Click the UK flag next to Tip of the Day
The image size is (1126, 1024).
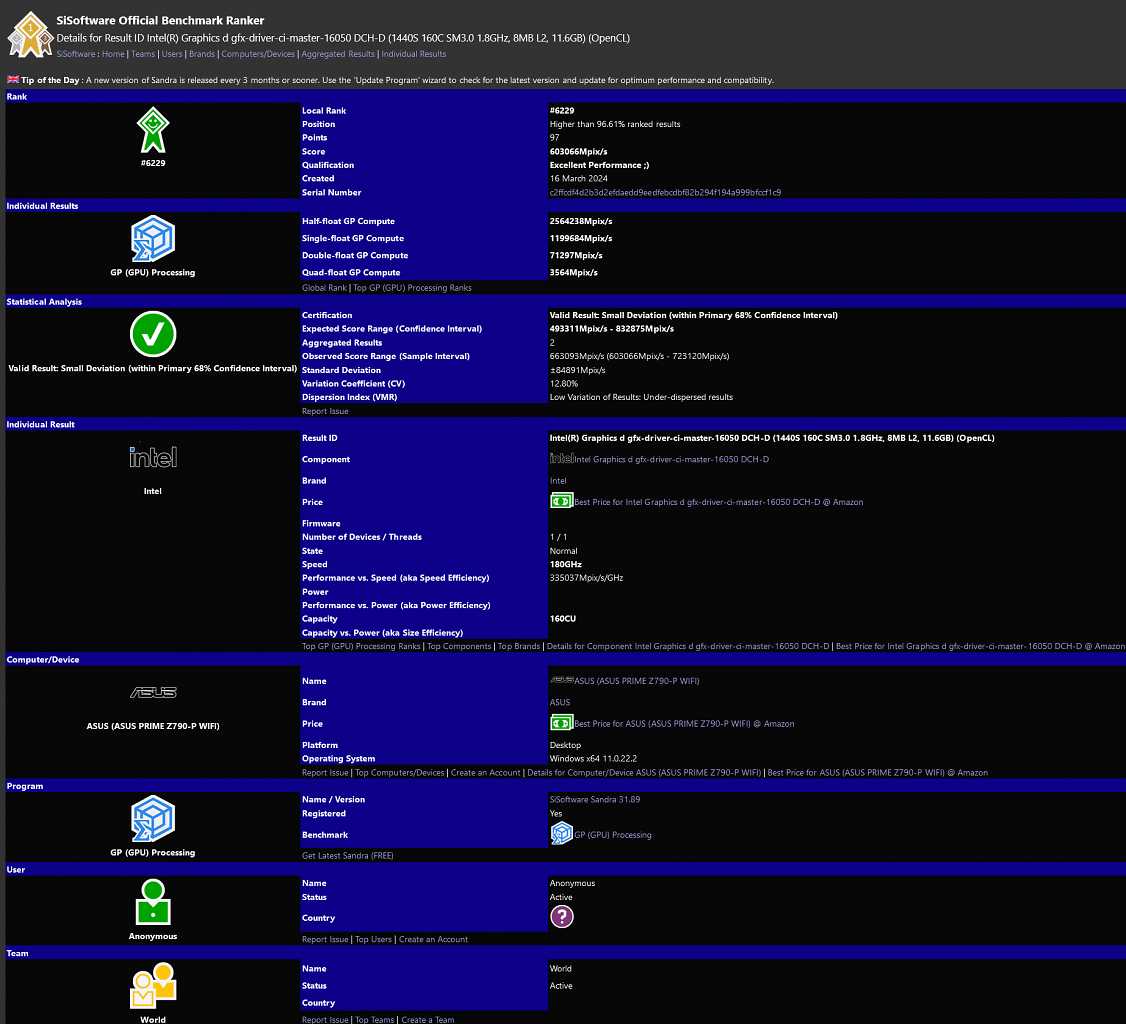13,80
